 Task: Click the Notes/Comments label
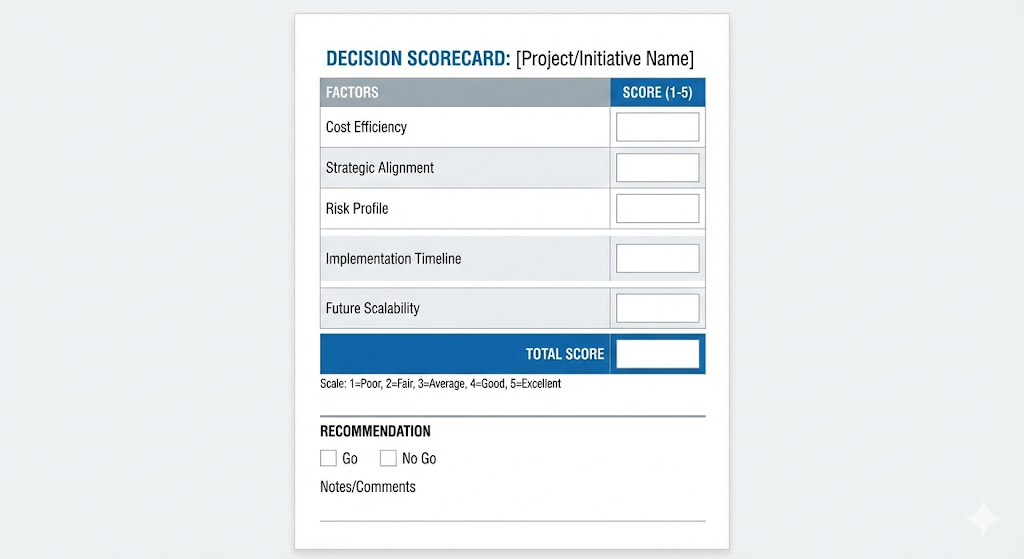[x=367, y=487]
